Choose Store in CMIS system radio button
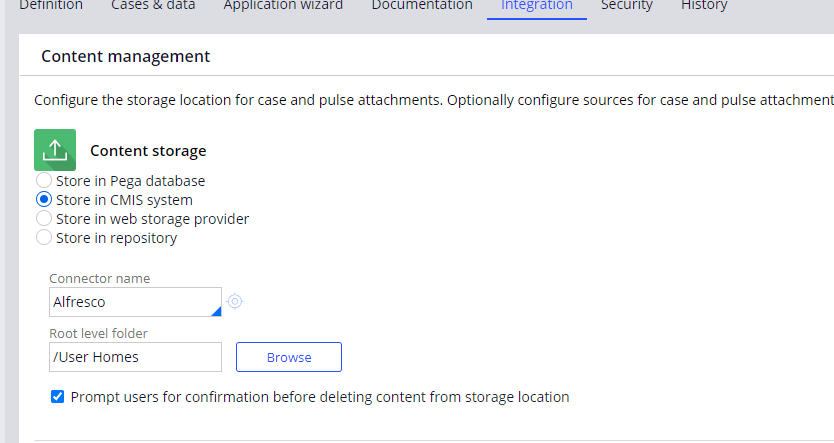834x443 pixels. click(x=44, y=200)
